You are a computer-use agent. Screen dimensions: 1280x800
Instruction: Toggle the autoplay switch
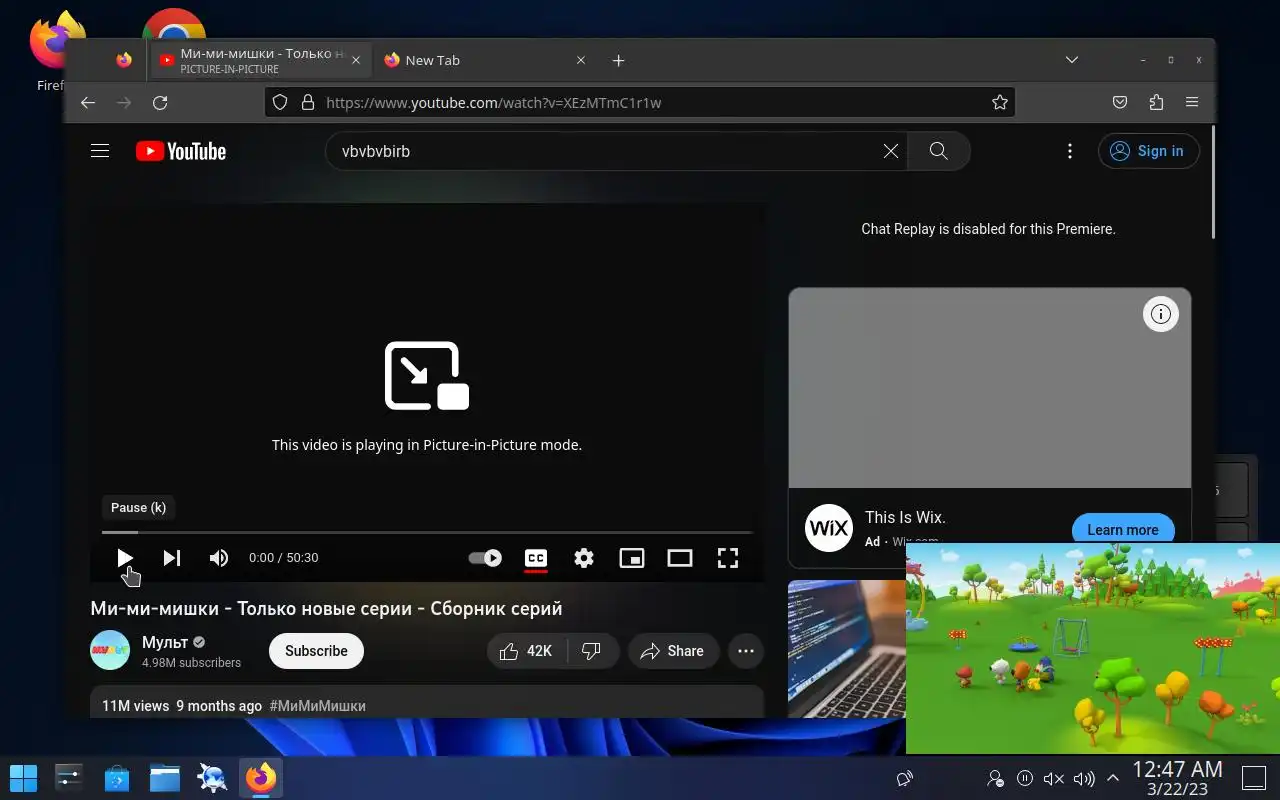485,558
